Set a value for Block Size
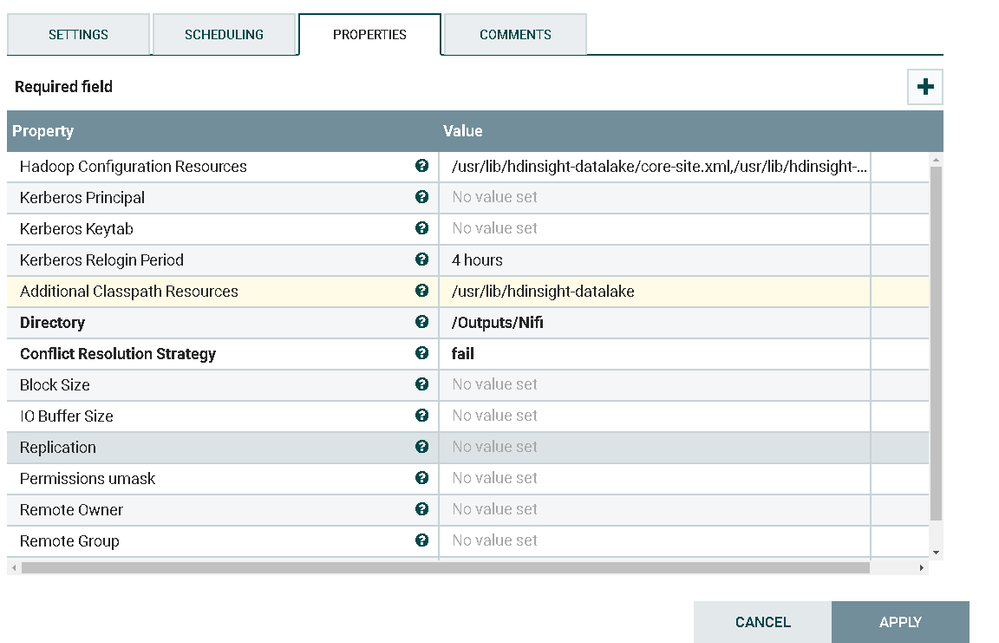The height and width of the screenshot is (643, 999). 654,385
